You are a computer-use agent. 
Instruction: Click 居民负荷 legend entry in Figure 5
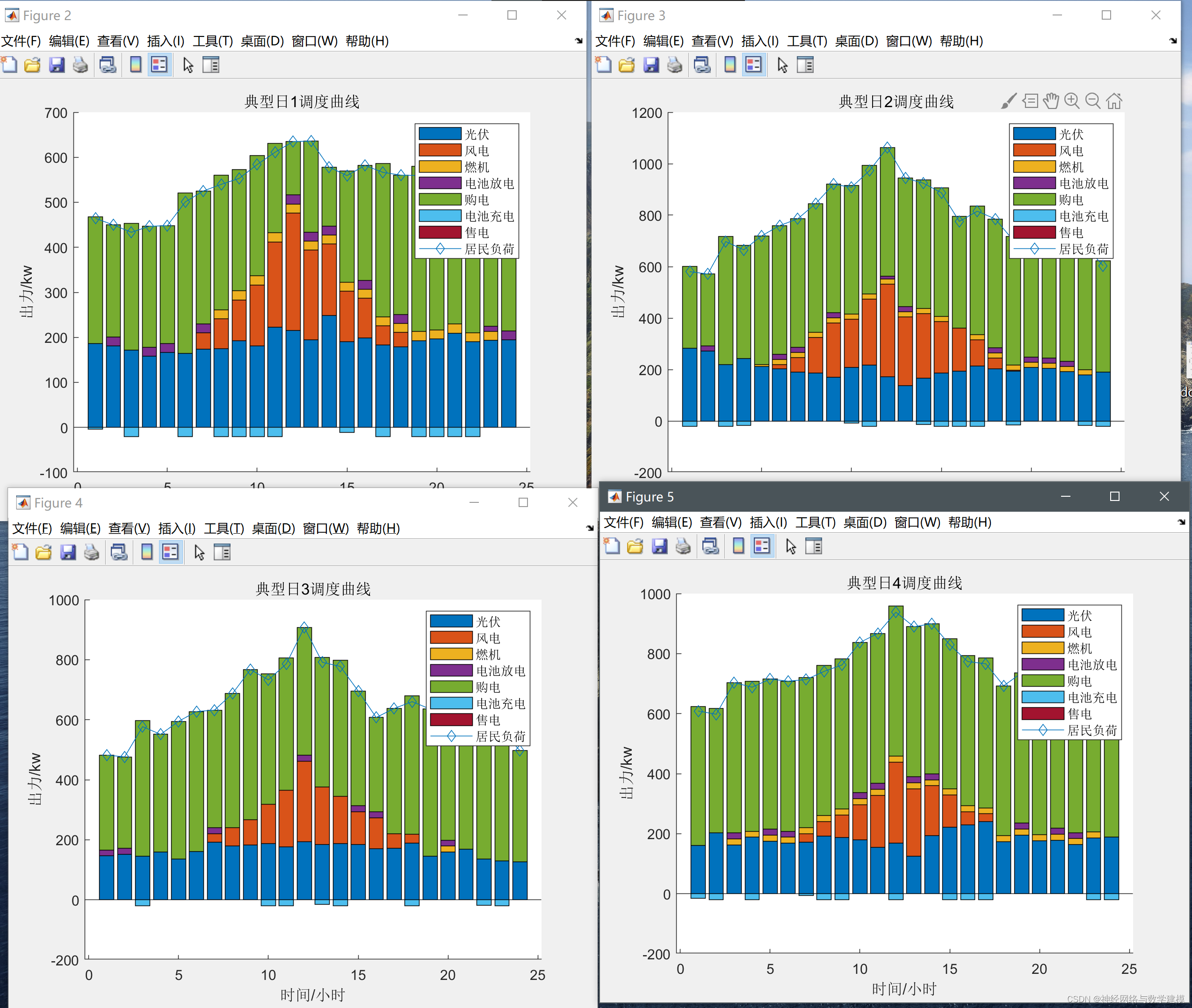pyautogui.click(x=1091, y=730)
